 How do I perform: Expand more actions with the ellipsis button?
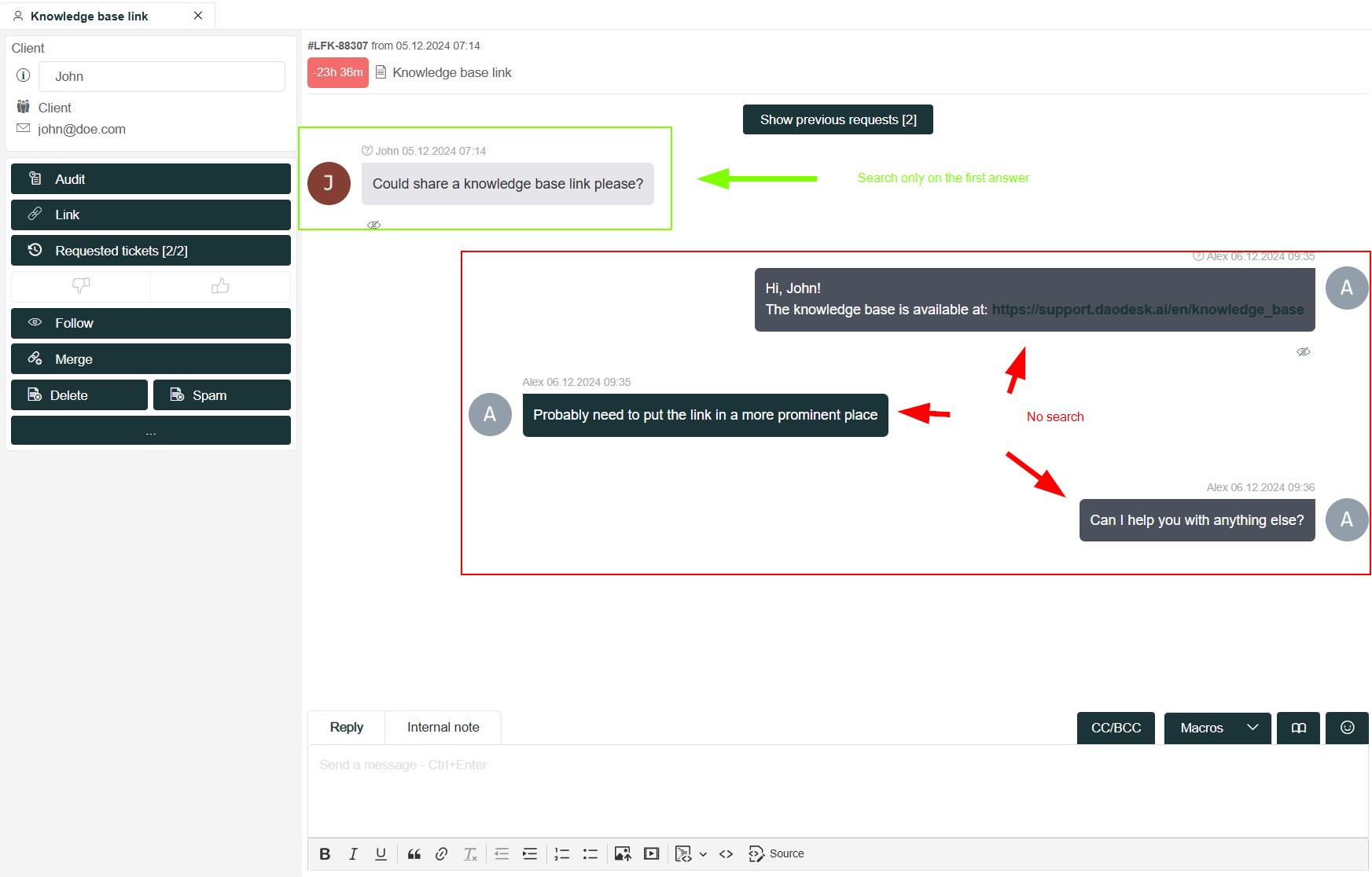[x=151, y=431]
